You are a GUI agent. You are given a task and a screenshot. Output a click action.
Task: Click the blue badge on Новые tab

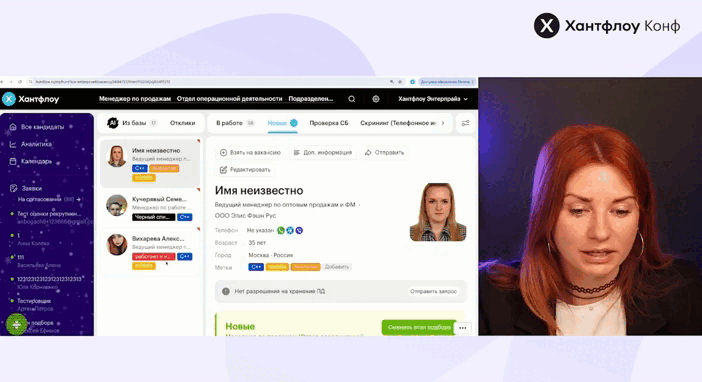coord(294,123)
